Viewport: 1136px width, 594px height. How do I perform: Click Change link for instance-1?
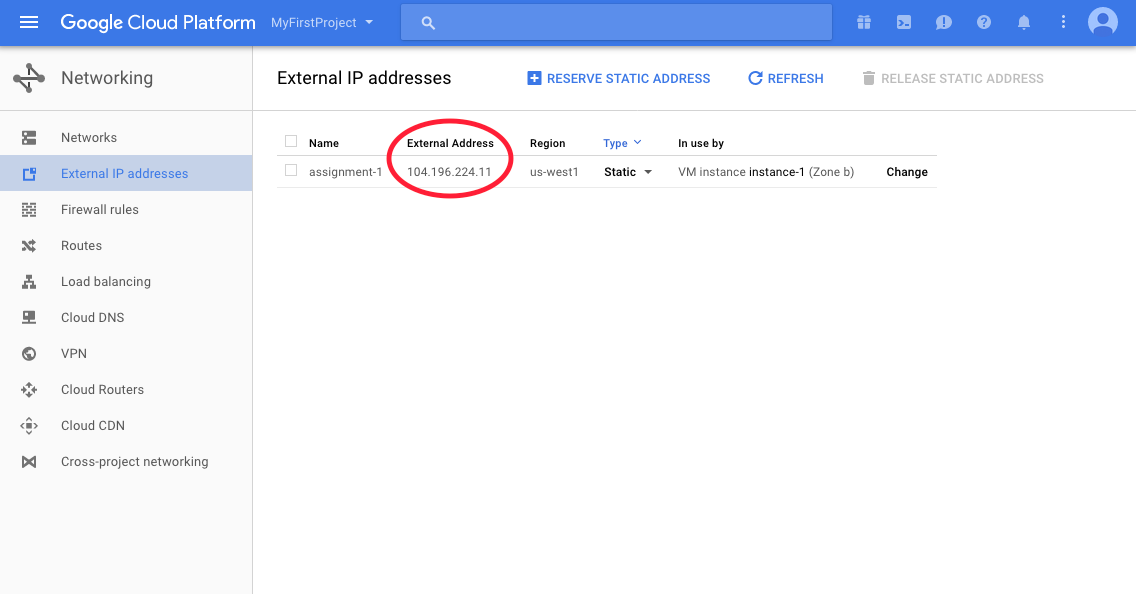point(906,172)
